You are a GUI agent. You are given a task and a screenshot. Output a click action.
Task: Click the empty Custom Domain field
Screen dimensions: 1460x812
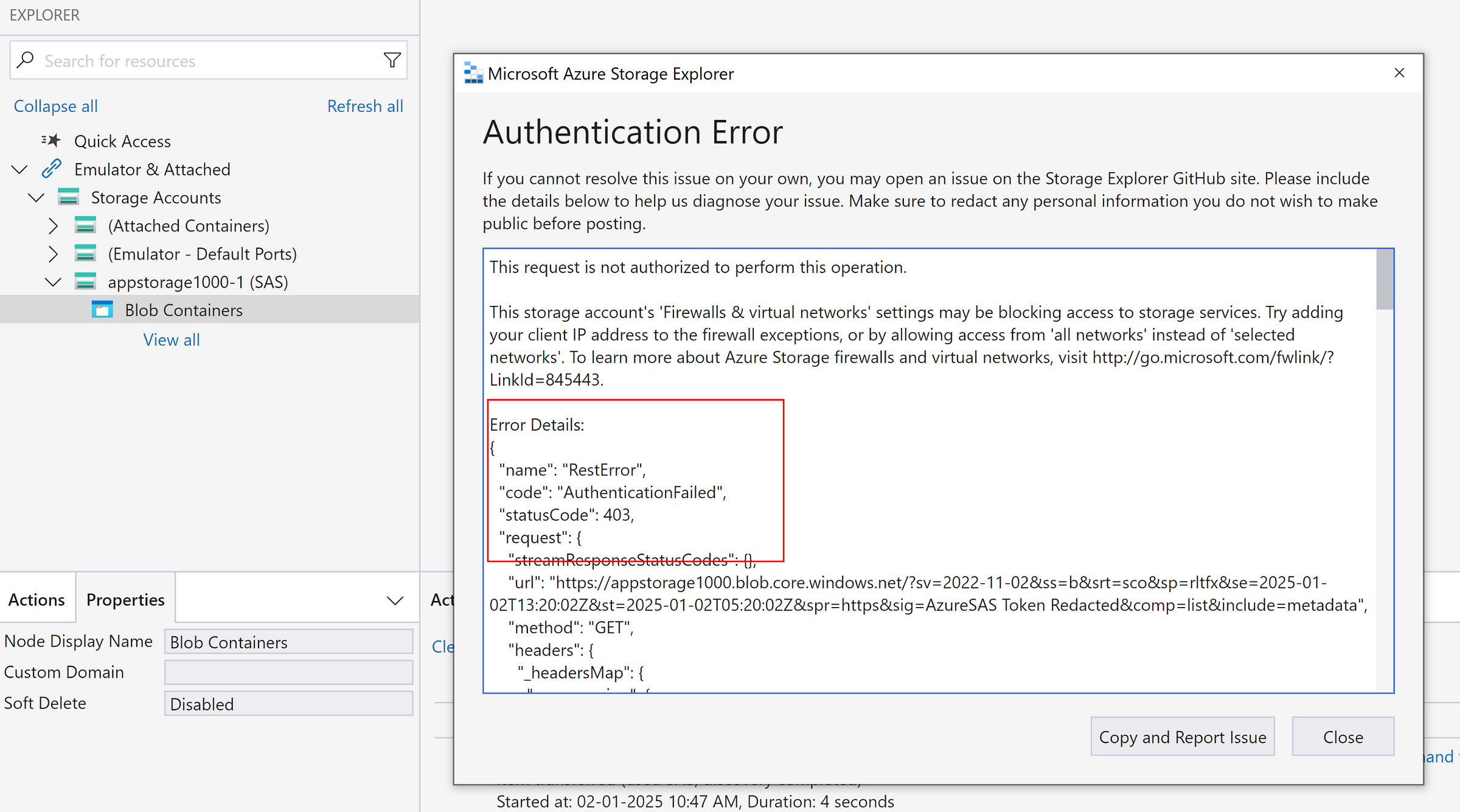(x=289, y=672)
